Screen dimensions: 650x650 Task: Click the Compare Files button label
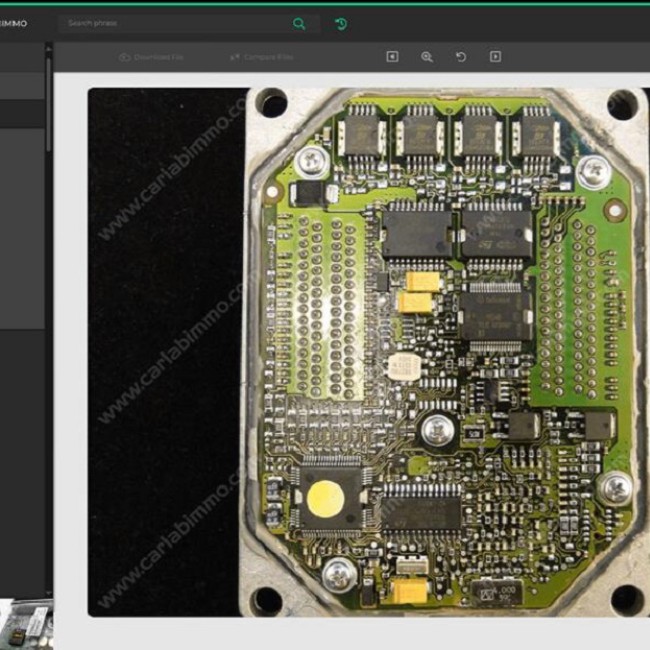click(268, 57)
